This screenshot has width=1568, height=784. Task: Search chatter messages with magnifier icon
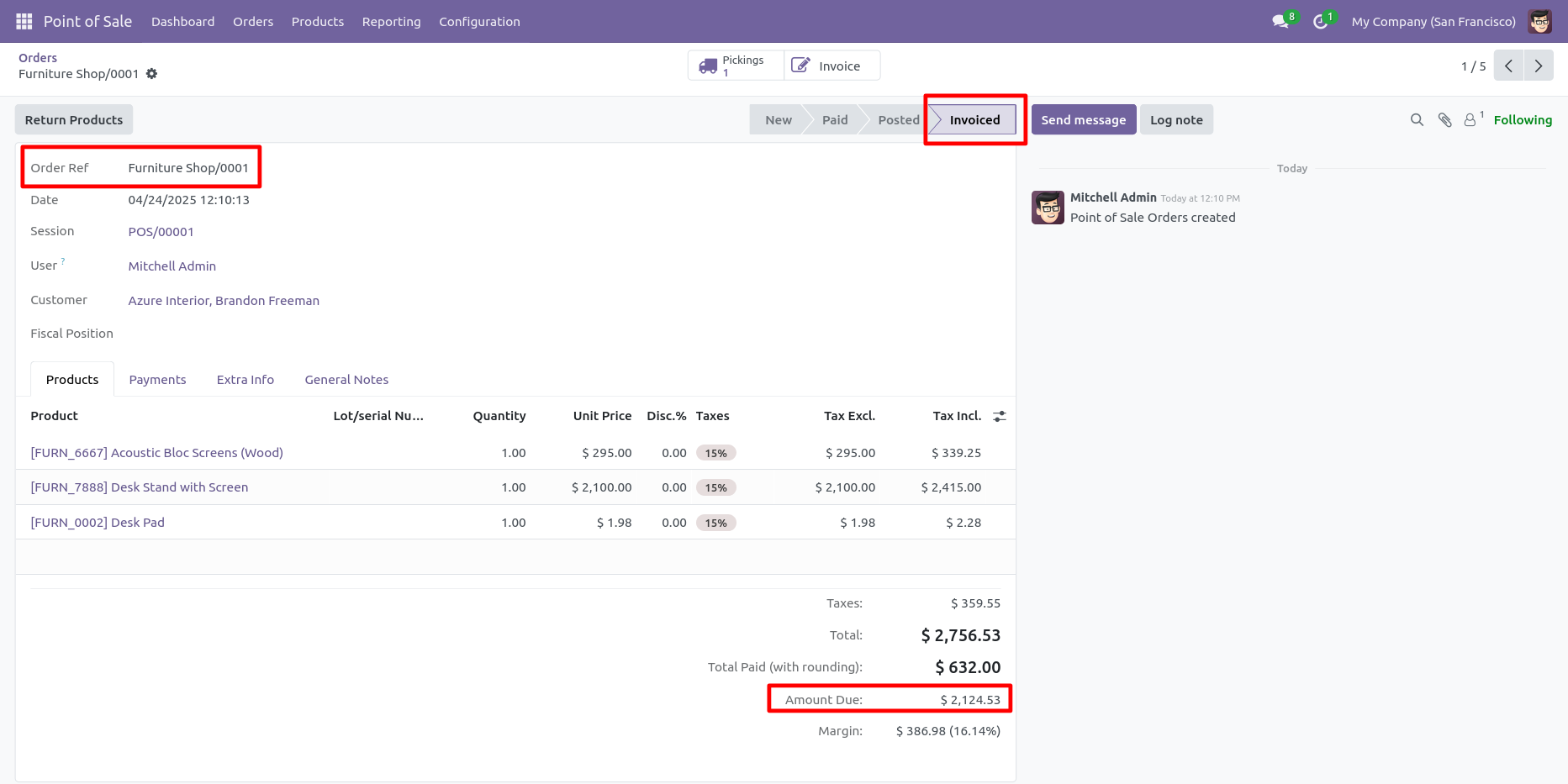[x=1417, y=120]
